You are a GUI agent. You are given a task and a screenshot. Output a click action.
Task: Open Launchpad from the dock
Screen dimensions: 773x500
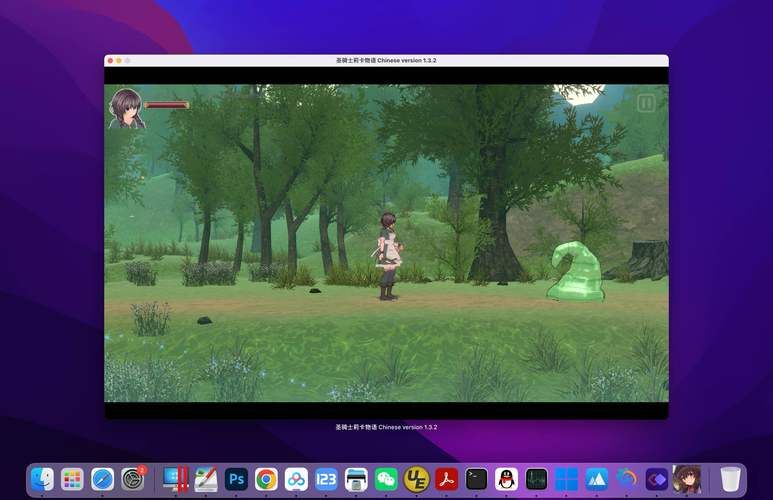point(72,479)
